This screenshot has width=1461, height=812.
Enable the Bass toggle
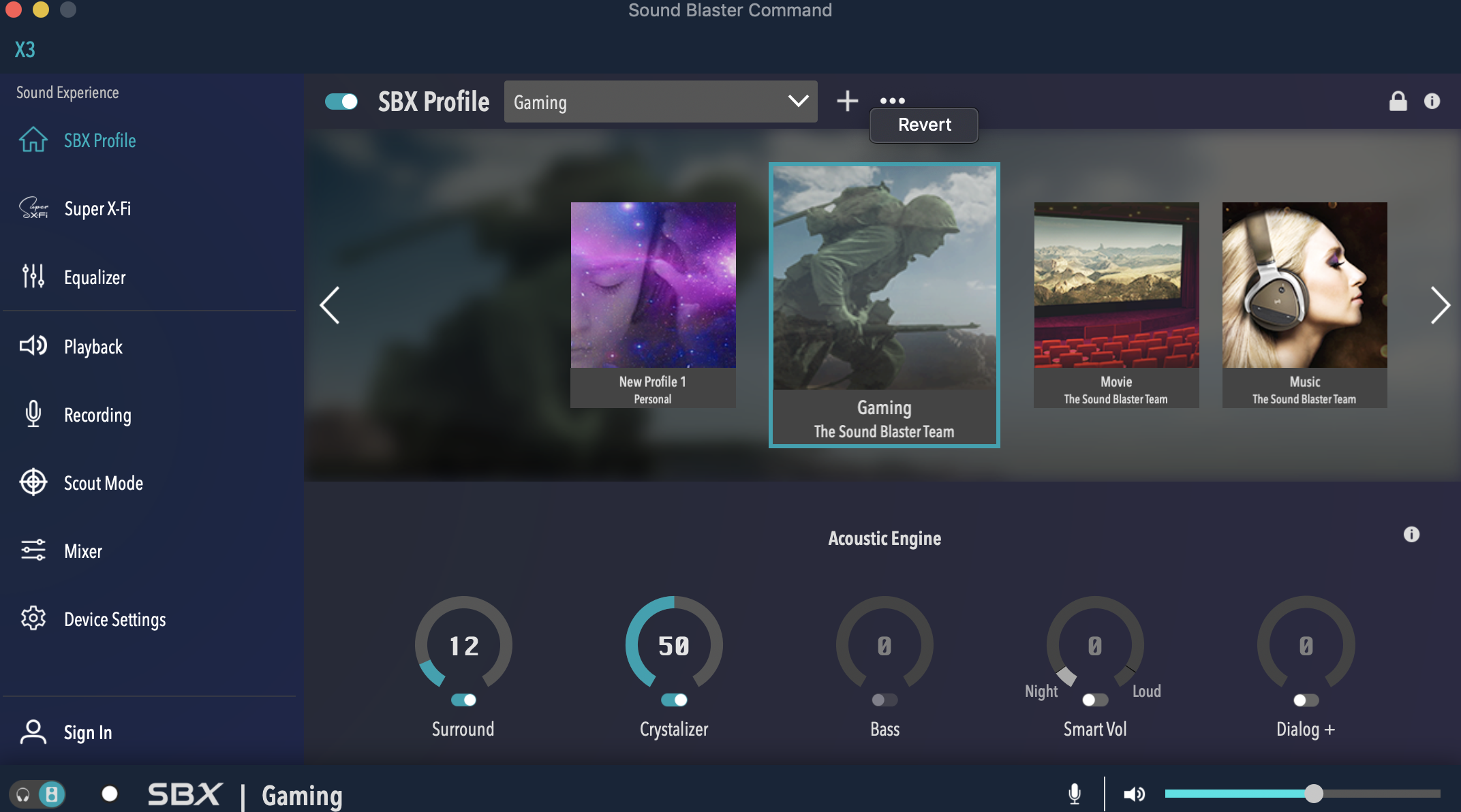tap(885, 700)
